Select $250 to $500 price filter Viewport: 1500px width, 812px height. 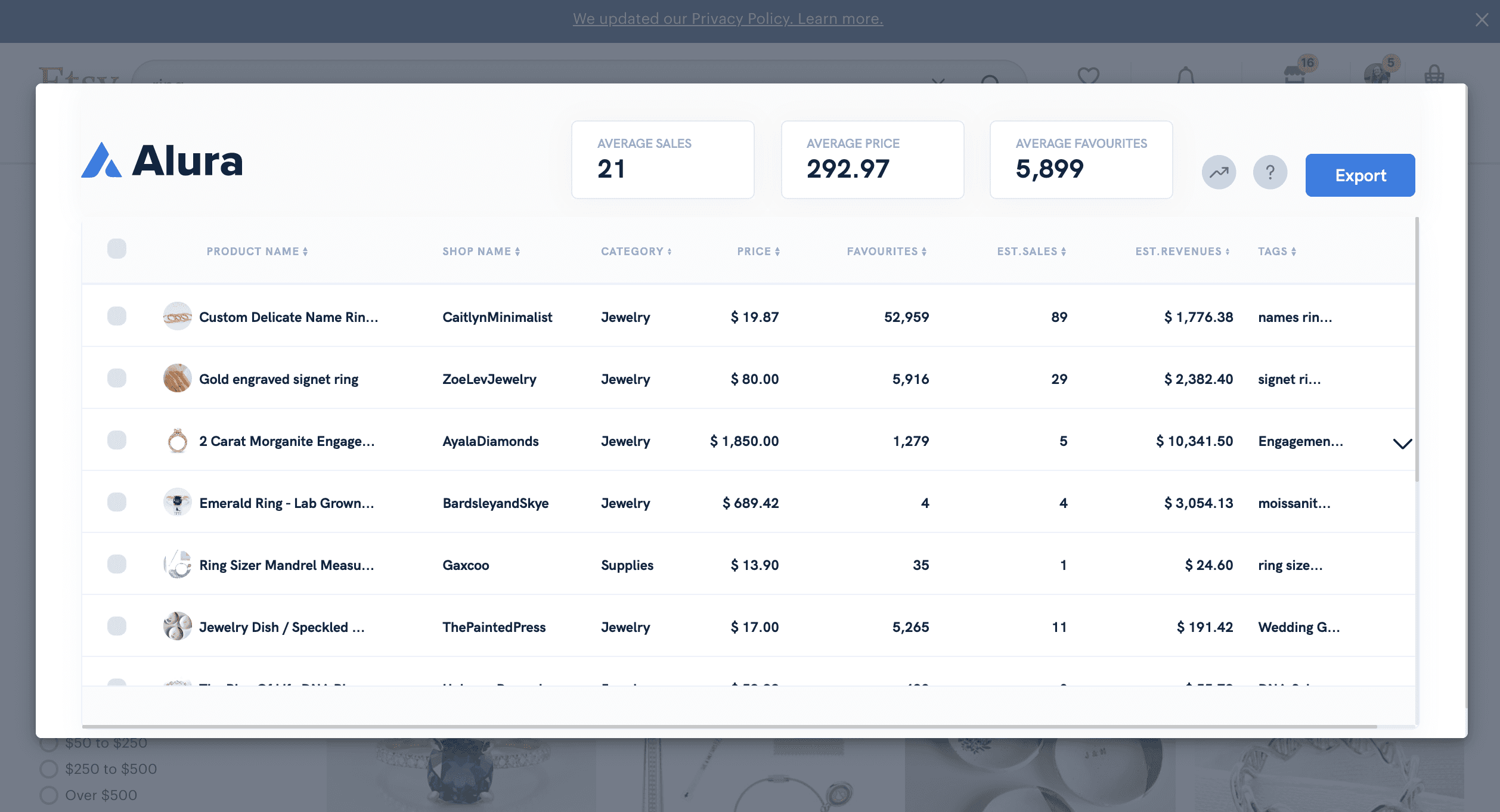point(98,769)
